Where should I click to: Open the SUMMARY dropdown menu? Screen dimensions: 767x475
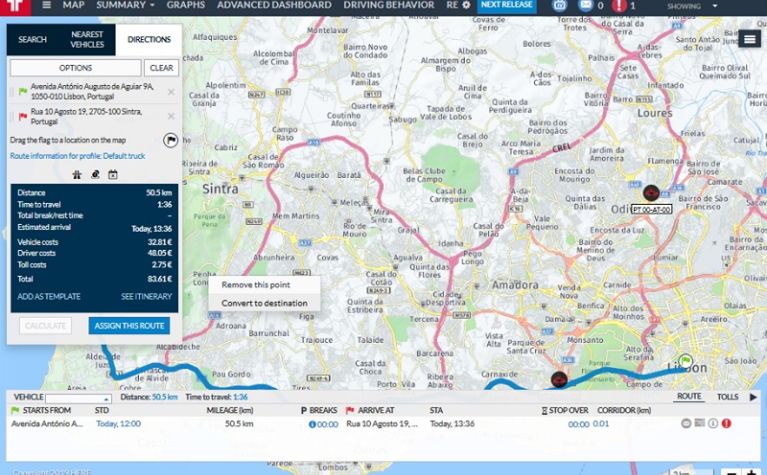pyautogui.click(x=125, y=5)
